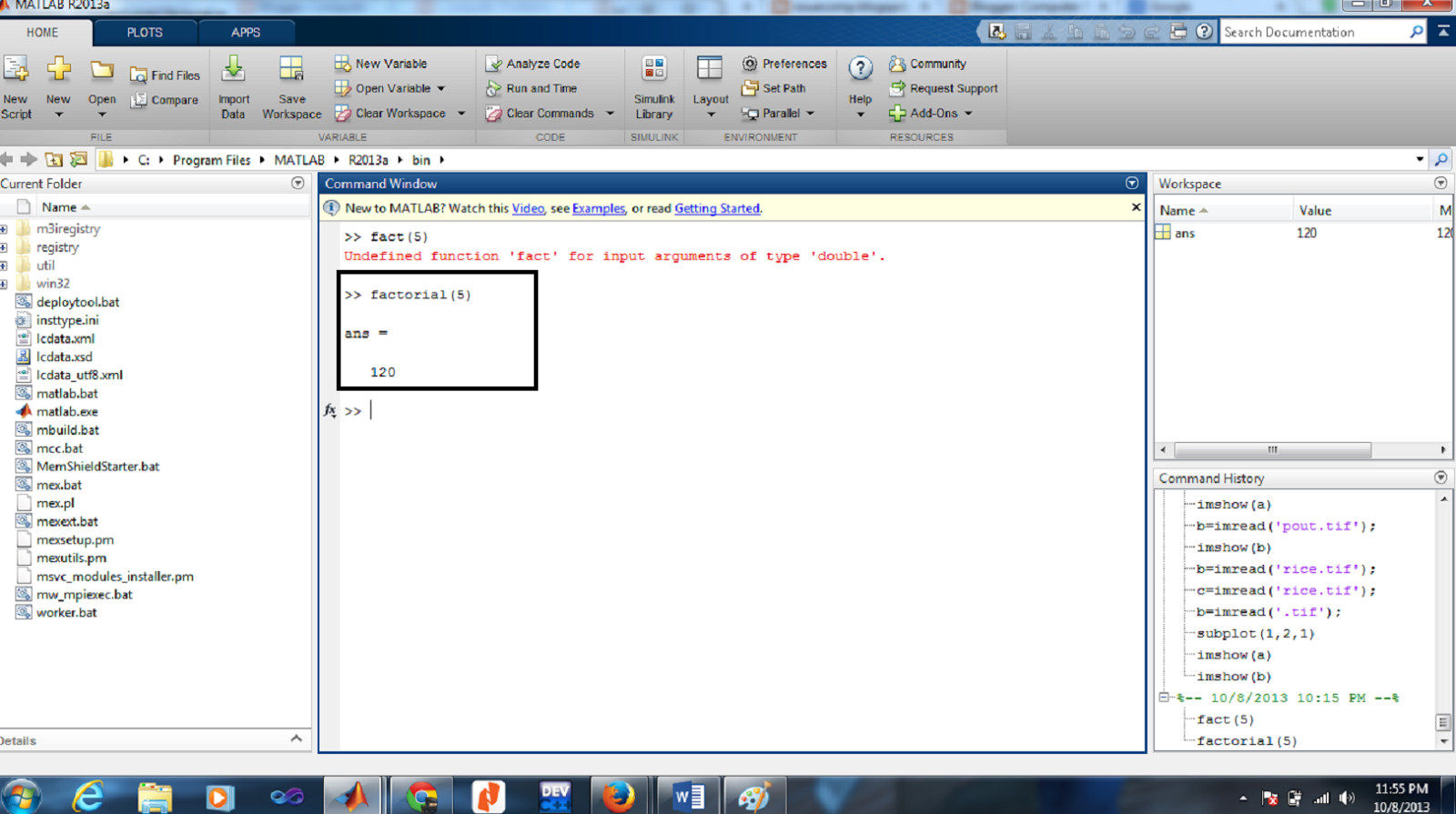1456x814 pixels.
Task: Click the Run and Time icon
Action: (x=494, y=88)
